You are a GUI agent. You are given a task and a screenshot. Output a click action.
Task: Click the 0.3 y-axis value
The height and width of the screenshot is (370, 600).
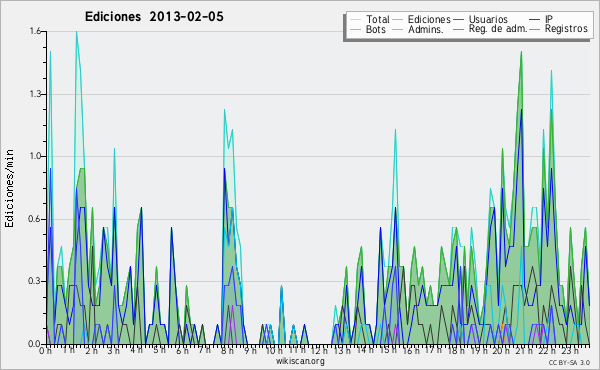point(35,281)
